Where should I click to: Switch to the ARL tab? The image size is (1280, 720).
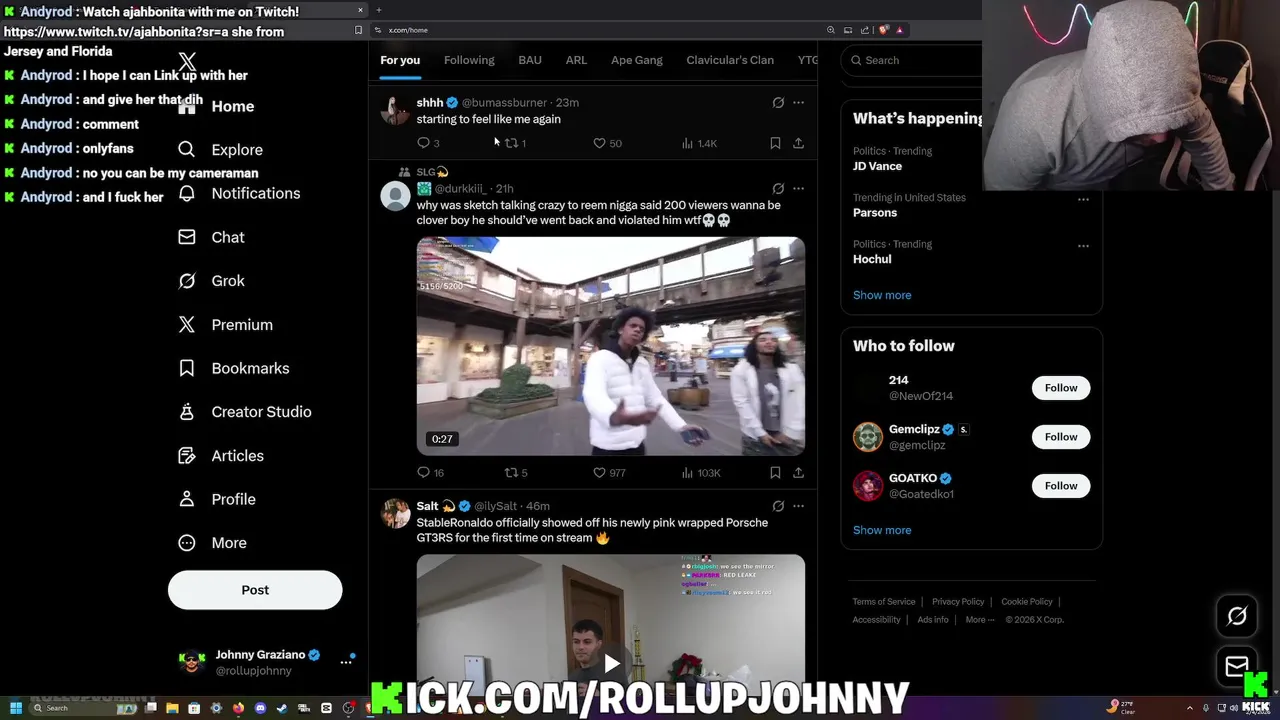(576, 60)
